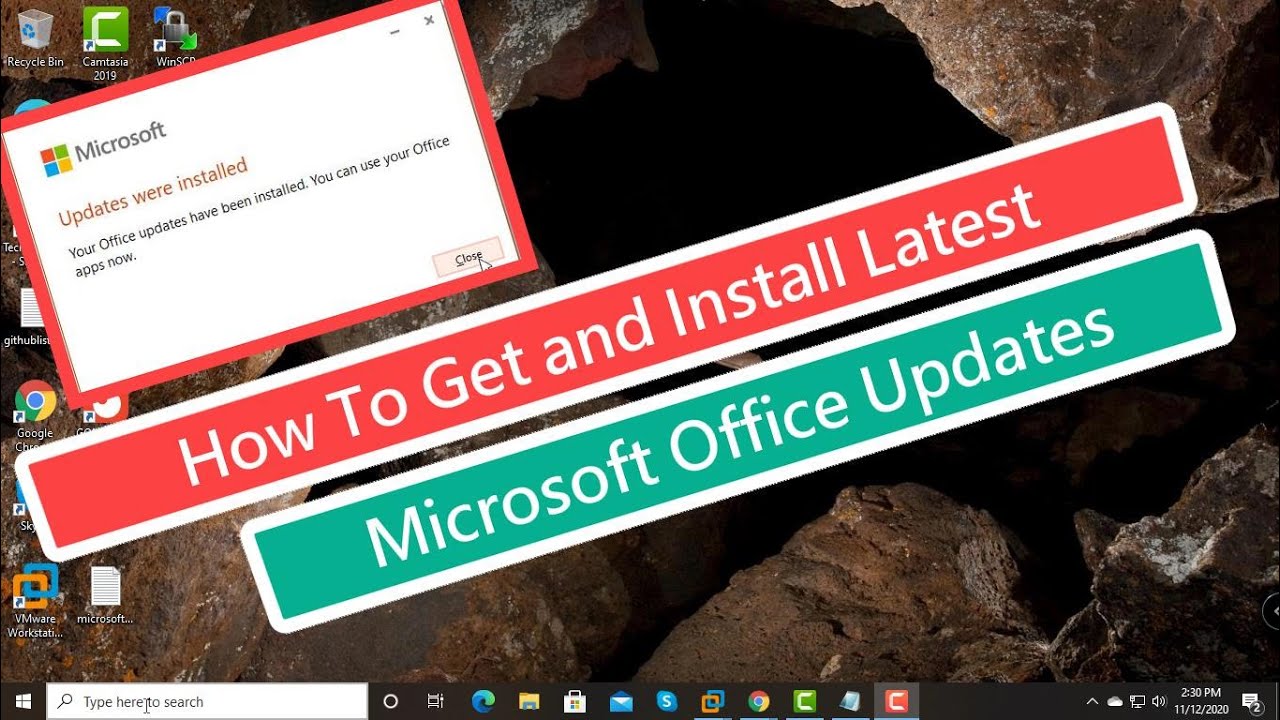
Task: Open Task View on the taskbar
Action: (435, 701)
